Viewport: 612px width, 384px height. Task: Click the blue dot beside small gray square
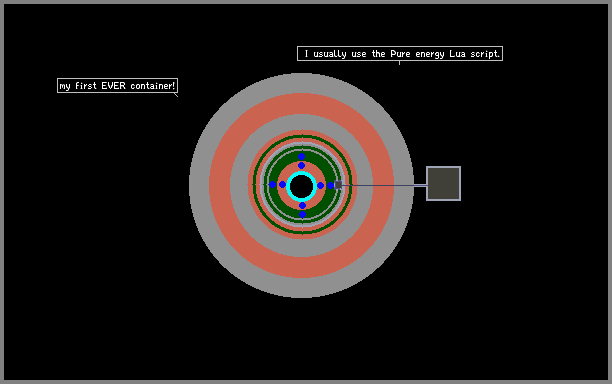[330, 185]
